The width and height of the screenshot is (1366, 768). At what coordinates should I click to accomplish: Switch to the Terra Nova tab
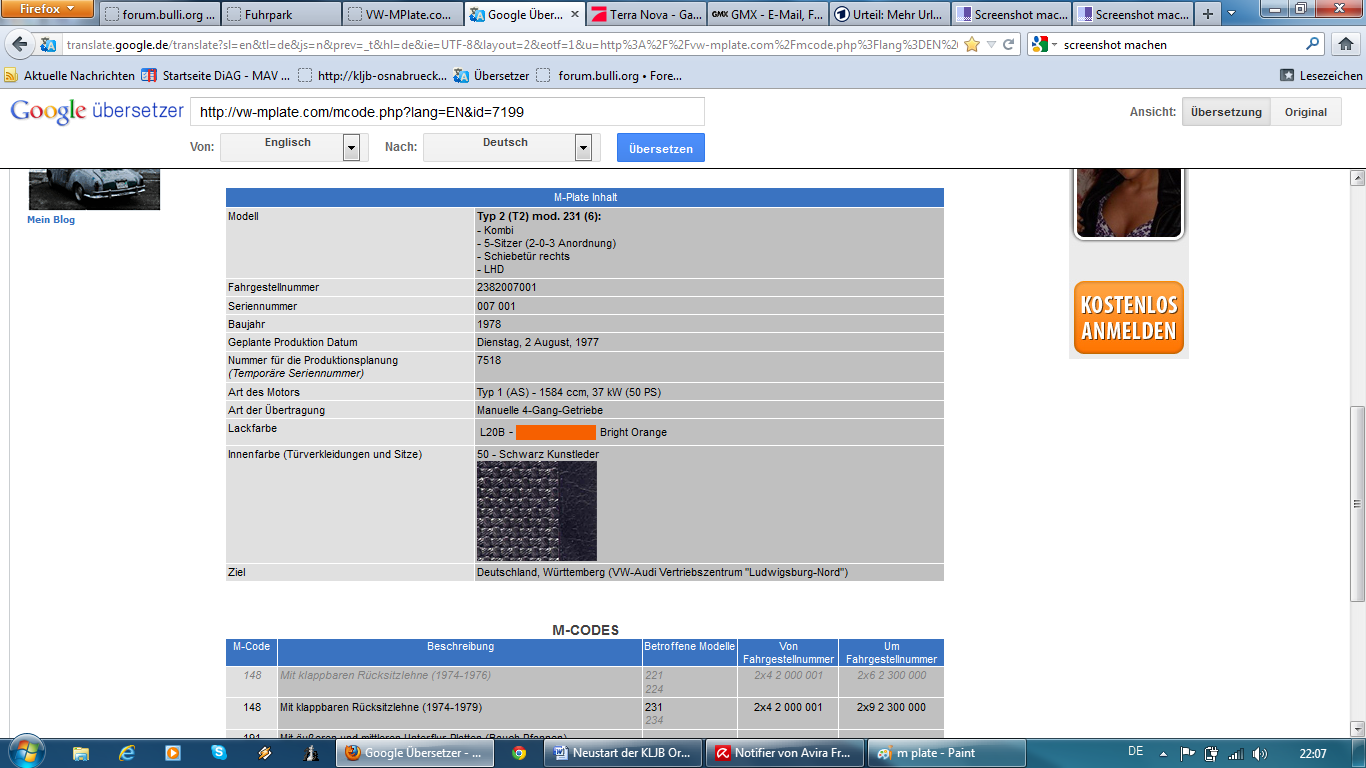[645, 14]
